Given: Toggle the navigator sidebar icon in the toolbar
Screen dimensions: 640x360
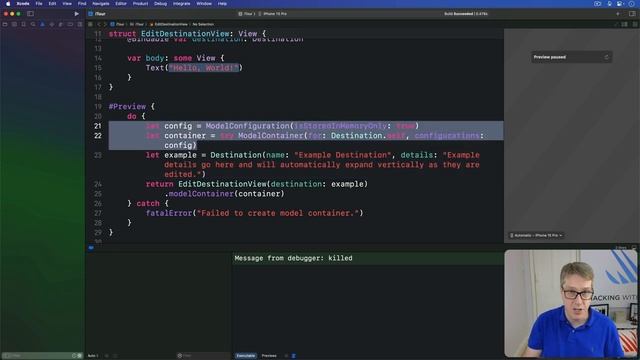Looking at the screenshot, I should (x=30, y=13).
